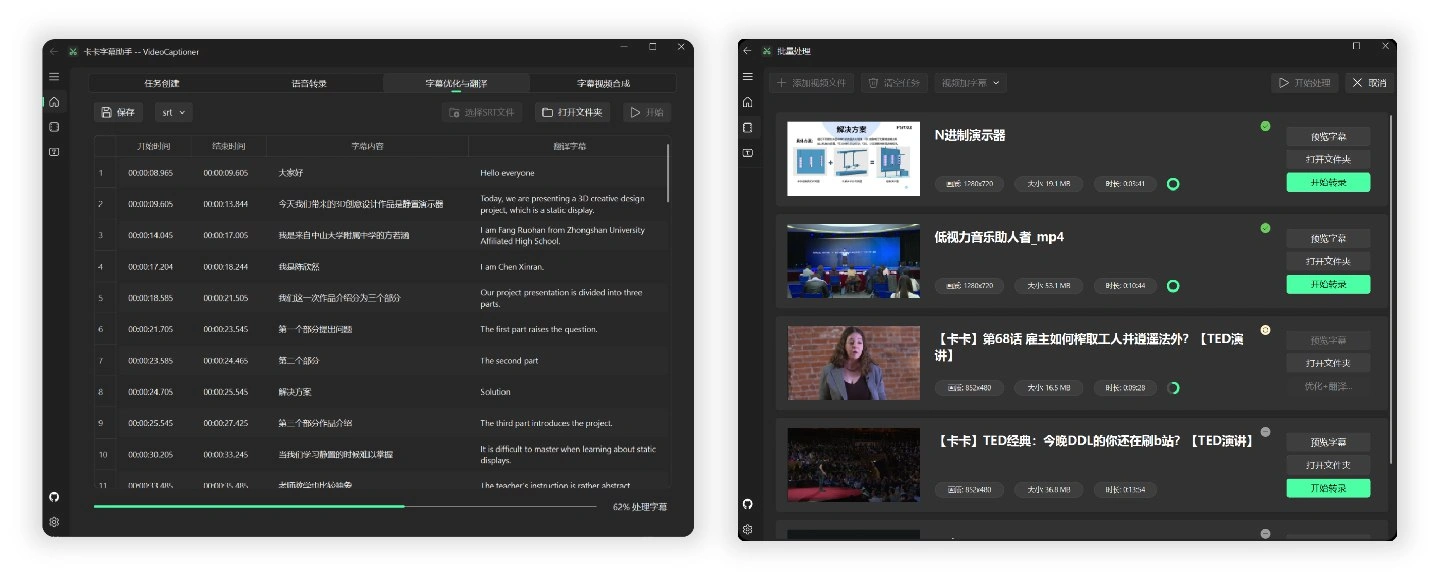Open batch processing icon in left window sidebar

54,127
